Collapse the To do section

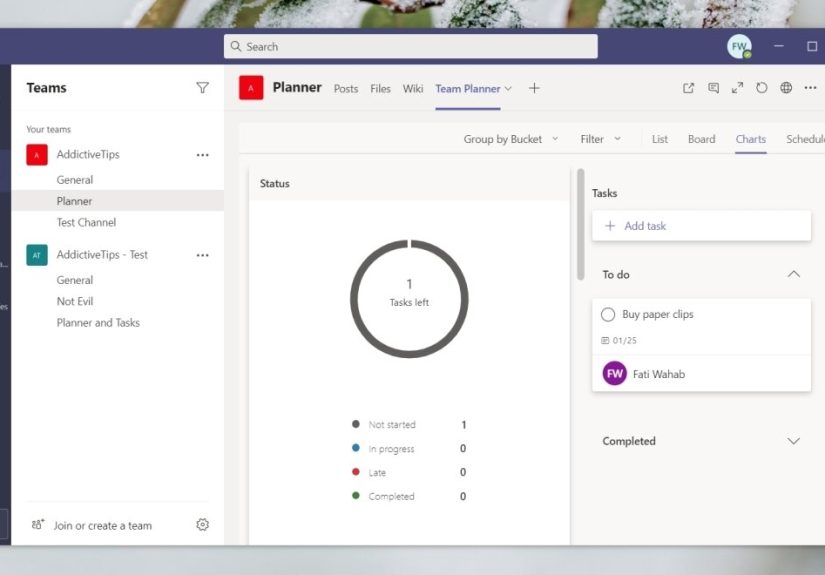coord(793,274)
